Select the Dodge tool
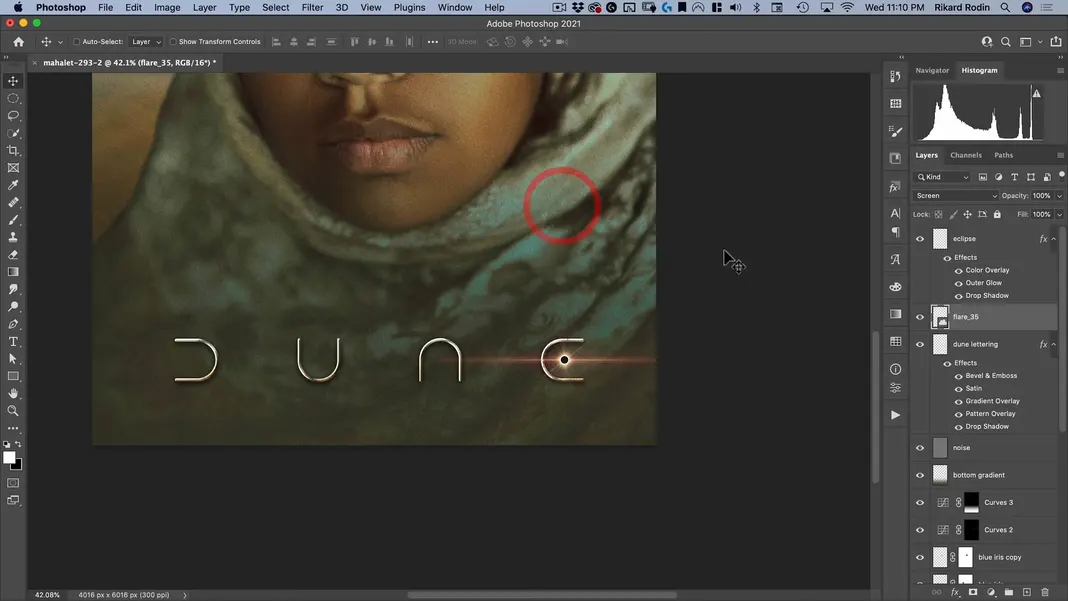The width and height of the screenshot is (1068, 601). [13, 307]
